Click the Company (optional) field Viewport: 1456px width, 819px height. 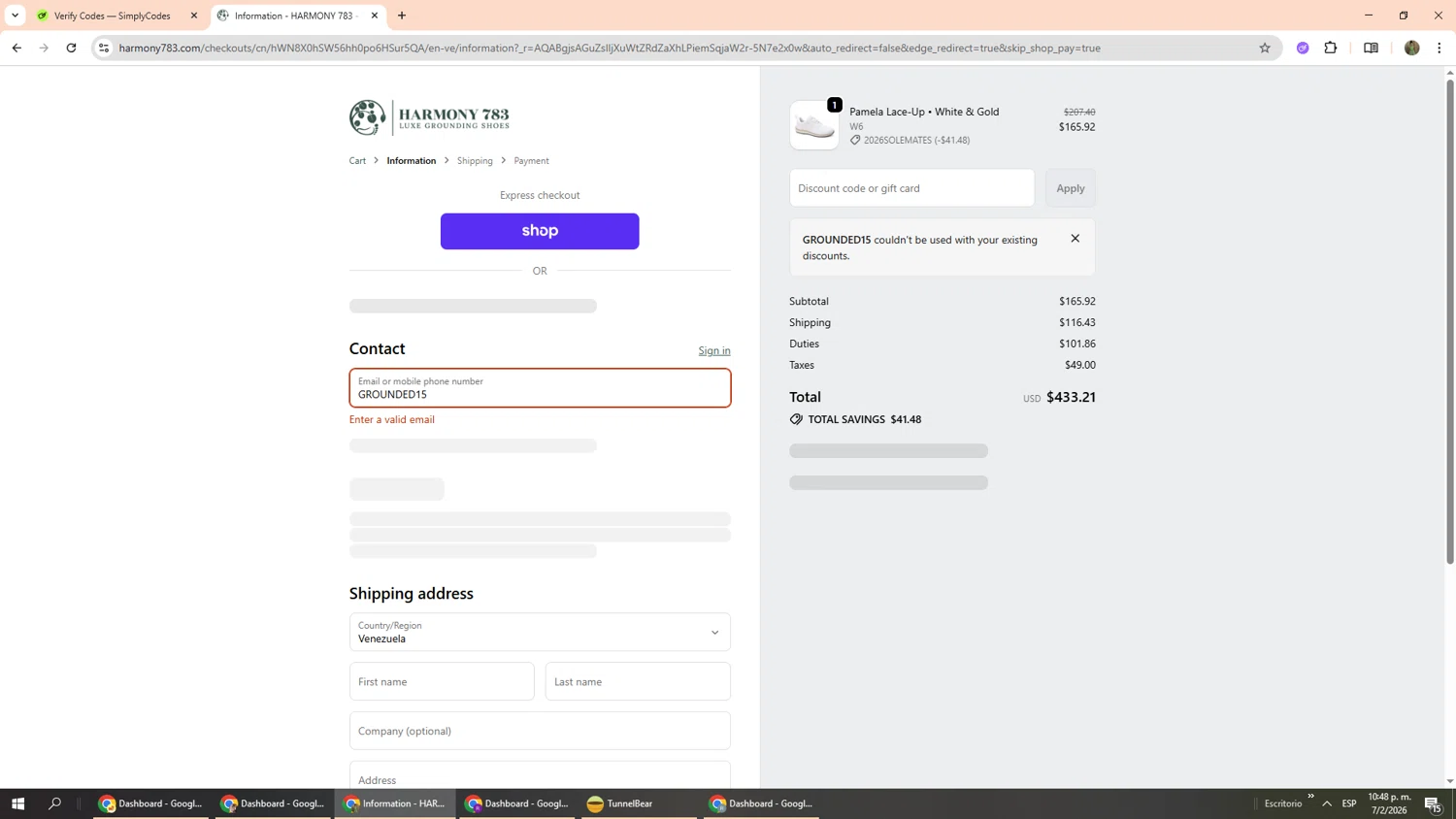pos(540,731)
